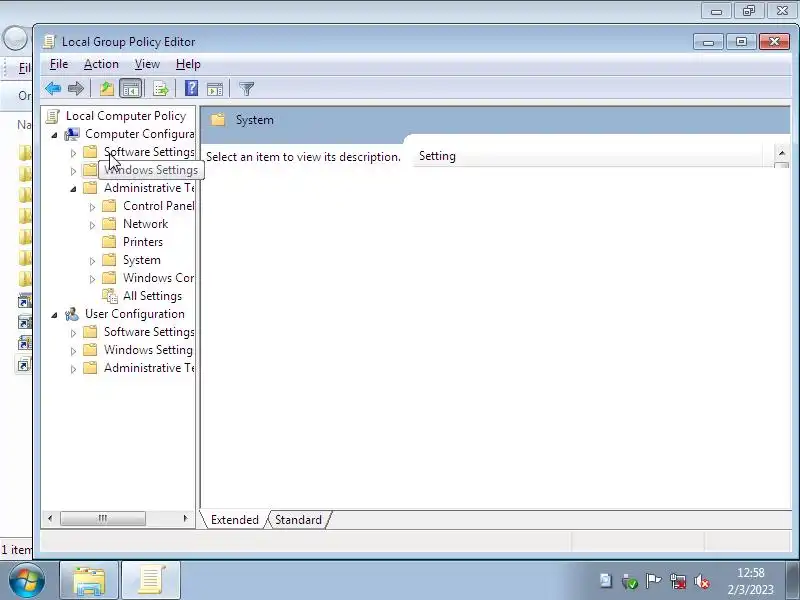
Task: Click the details pane scroll-up arrow
Action: [782, 153]
